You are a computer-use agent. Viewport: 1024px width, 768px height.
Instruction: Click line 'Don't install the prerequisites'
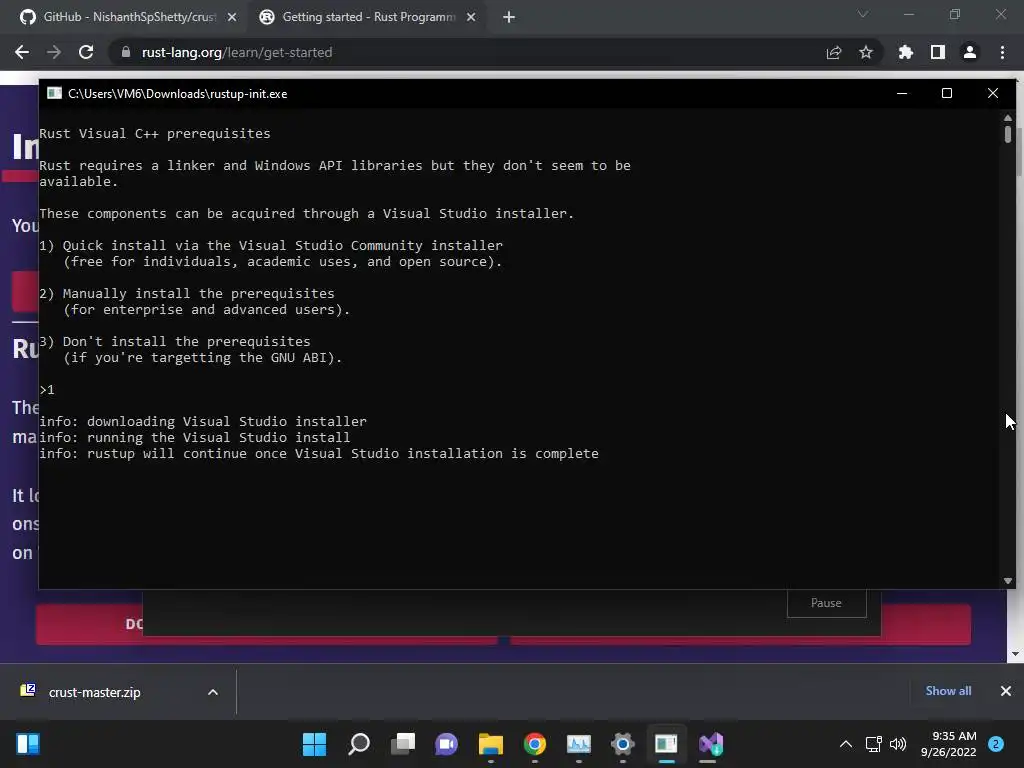[186, 342]
